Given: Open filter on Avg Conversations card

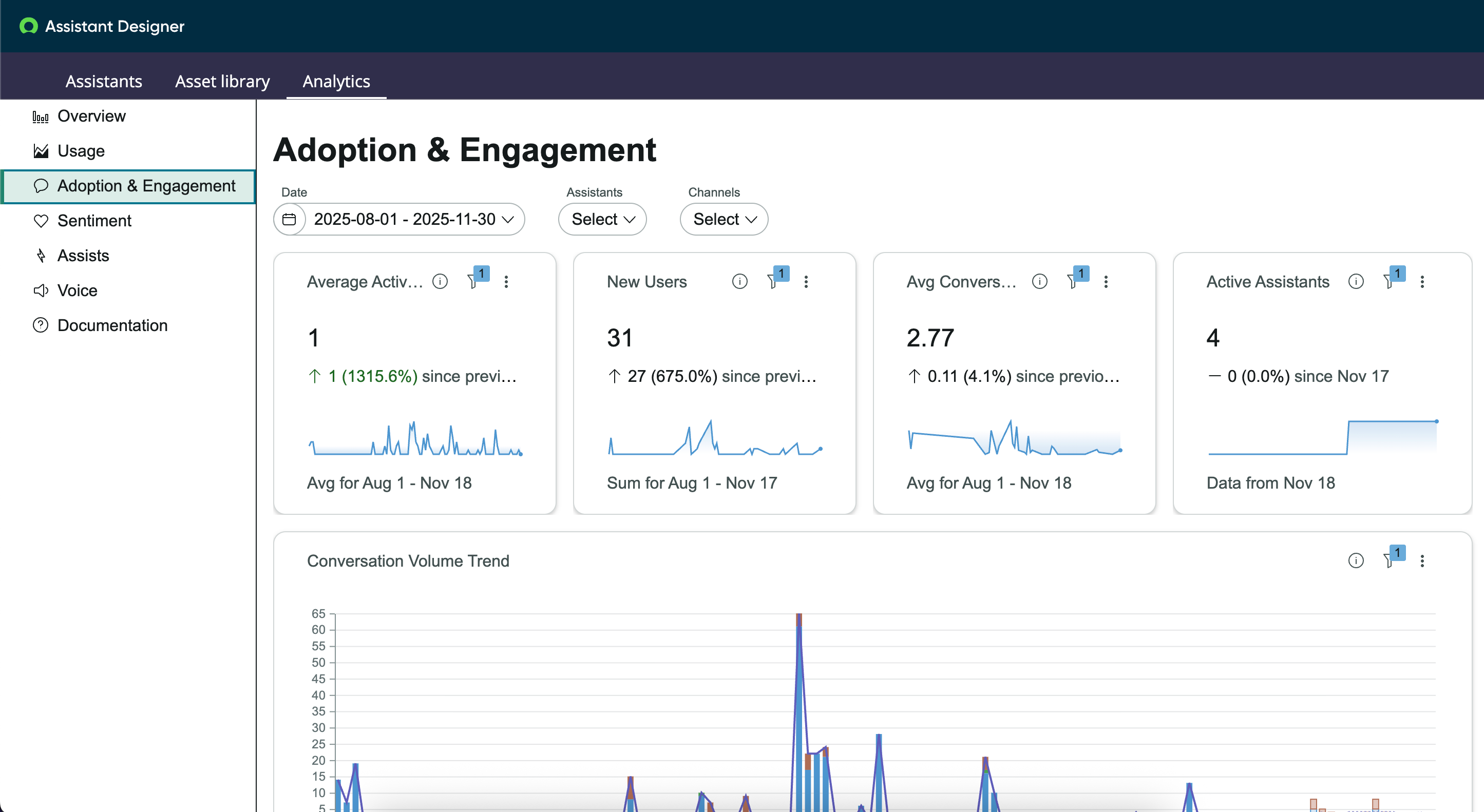Looking at the screenshot, I should pyautogui.click(x=1078, y=278).
